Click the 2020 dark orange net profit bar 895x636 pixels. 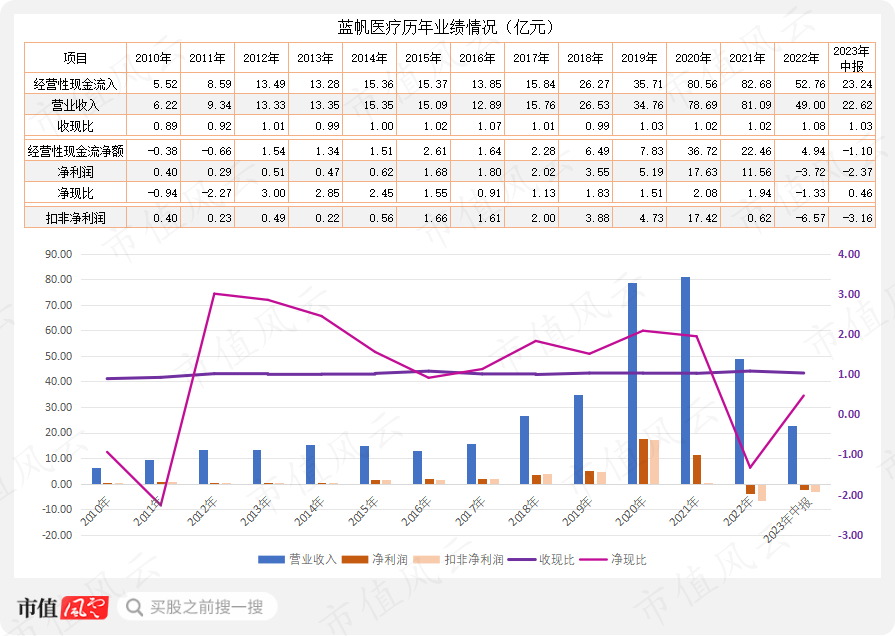643,461
